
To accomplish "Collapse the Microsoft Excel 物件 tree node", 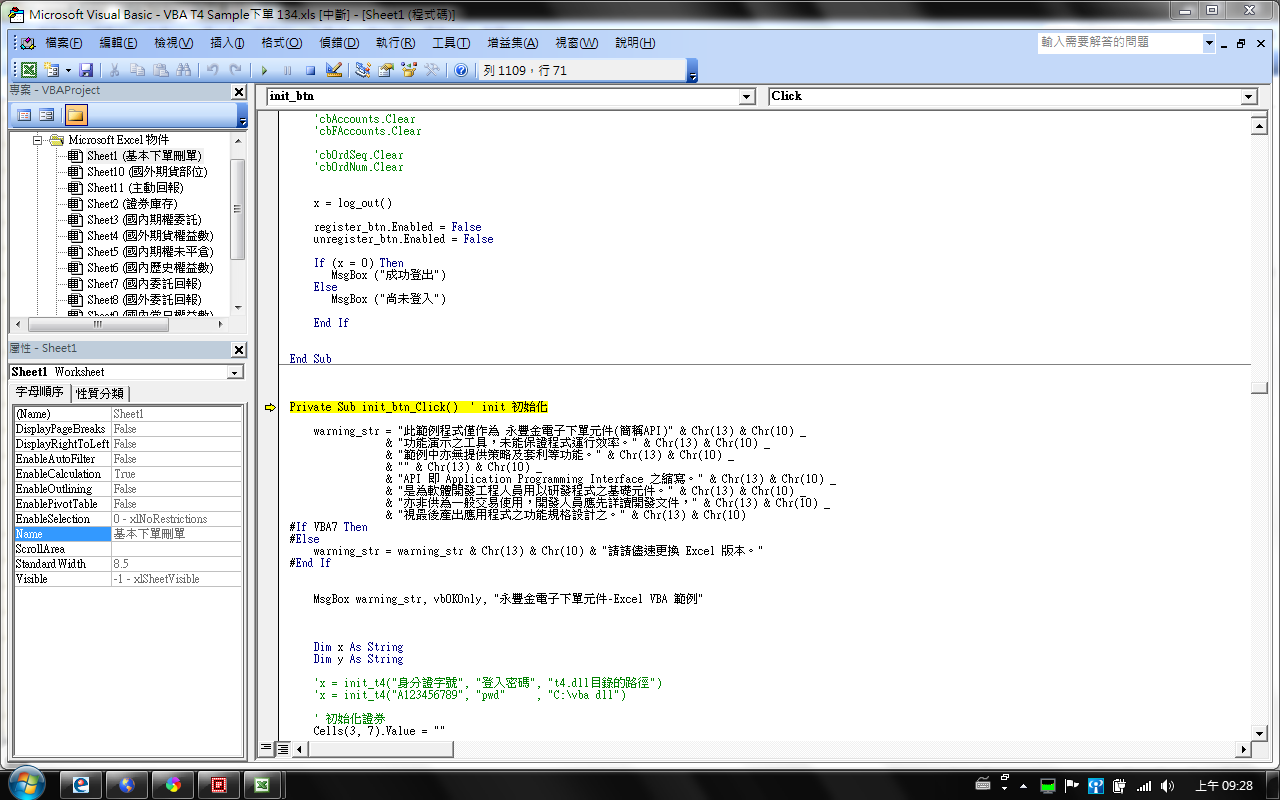I will point(37,140).
